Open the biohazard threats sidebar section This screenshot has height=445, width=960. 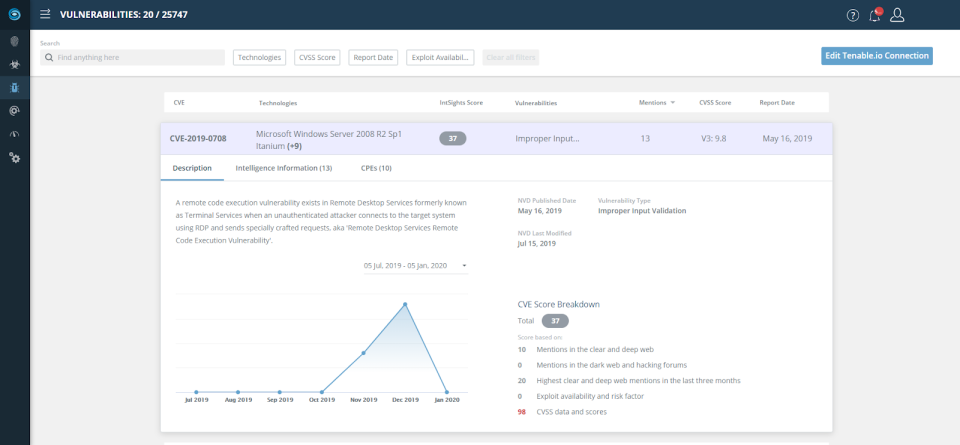(15, 64)
